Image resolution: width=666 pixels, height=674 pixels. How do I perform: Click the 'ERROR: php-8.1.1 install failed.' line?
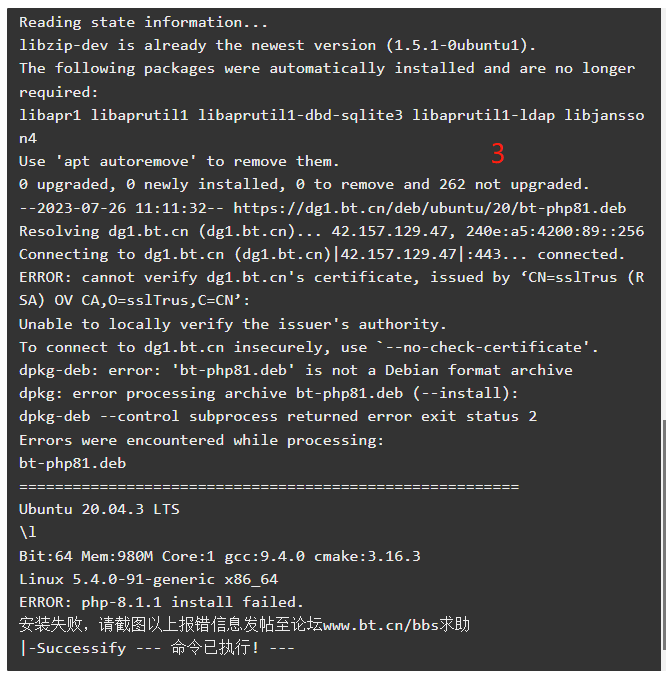(161, 602)
